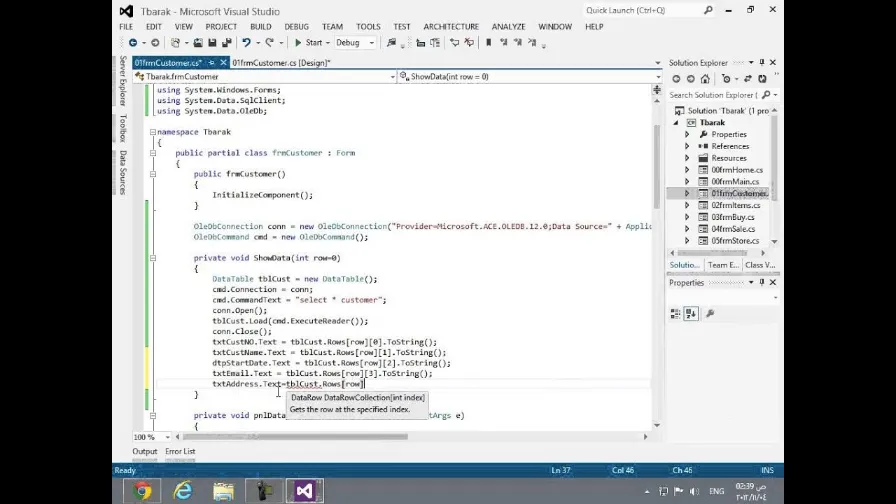Click the Open File toolbar icon

[198, 43]
